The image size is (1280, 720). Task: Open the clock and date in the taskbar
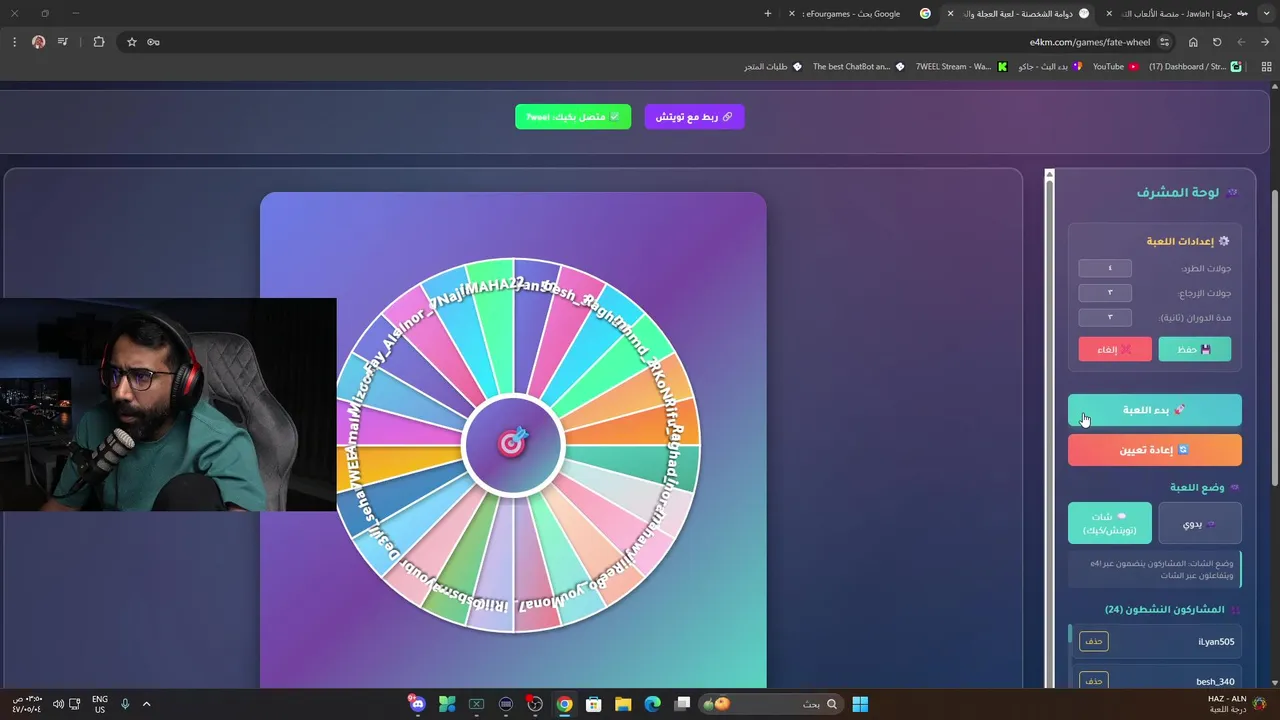click(x=26, y=704)
